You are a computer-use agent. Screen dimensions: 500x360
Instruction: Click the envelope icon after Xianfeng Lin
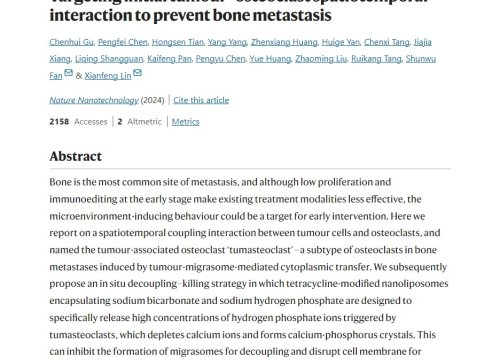click(x=137, y=72)
